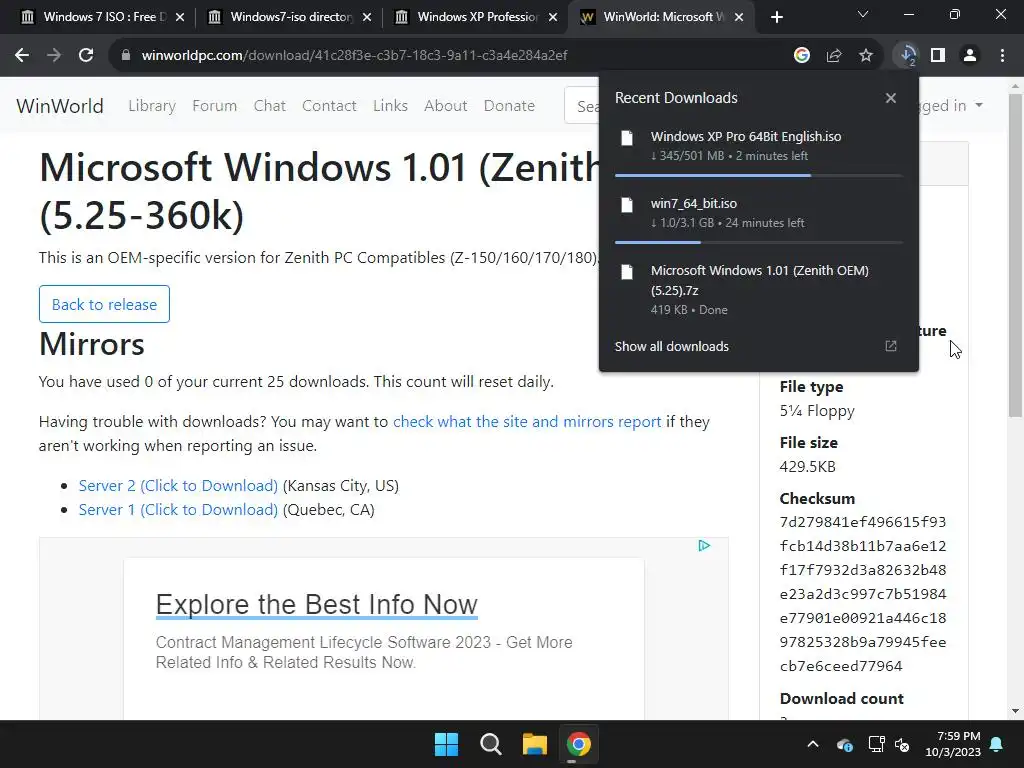Image resolution: width=1024 pixels, height=768 pixels.
Task: Open downloads page via external link icon
Action: 891,346
